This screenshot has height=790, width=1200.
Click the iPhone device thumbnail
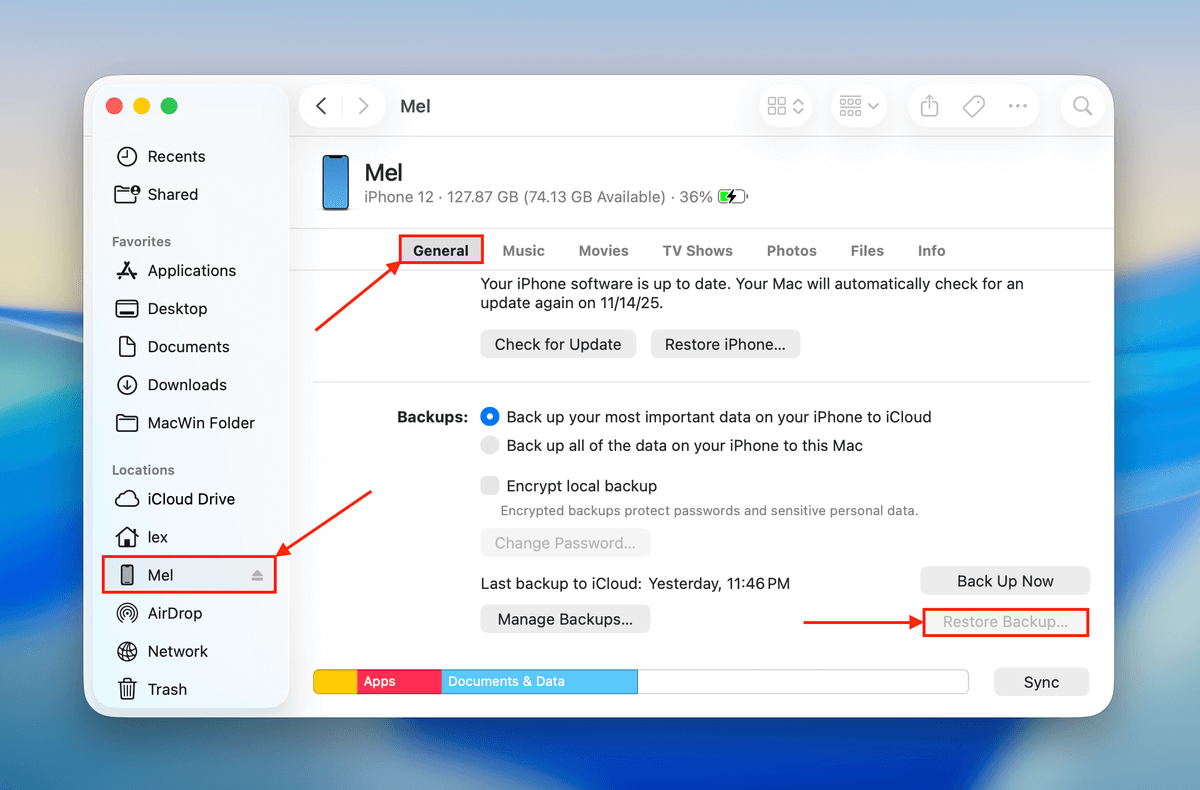tap(335, 181)
